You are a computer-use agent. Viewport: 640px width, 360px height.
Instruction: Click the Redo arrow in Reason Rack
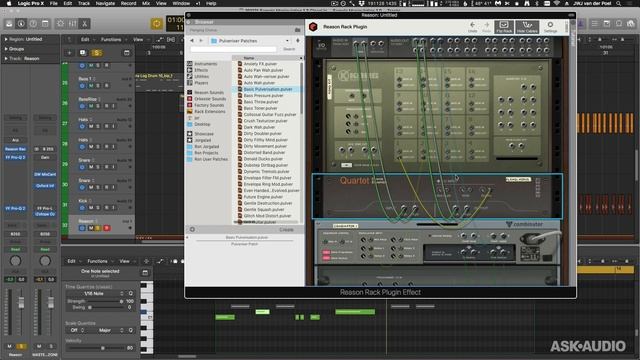pos(487,27)
